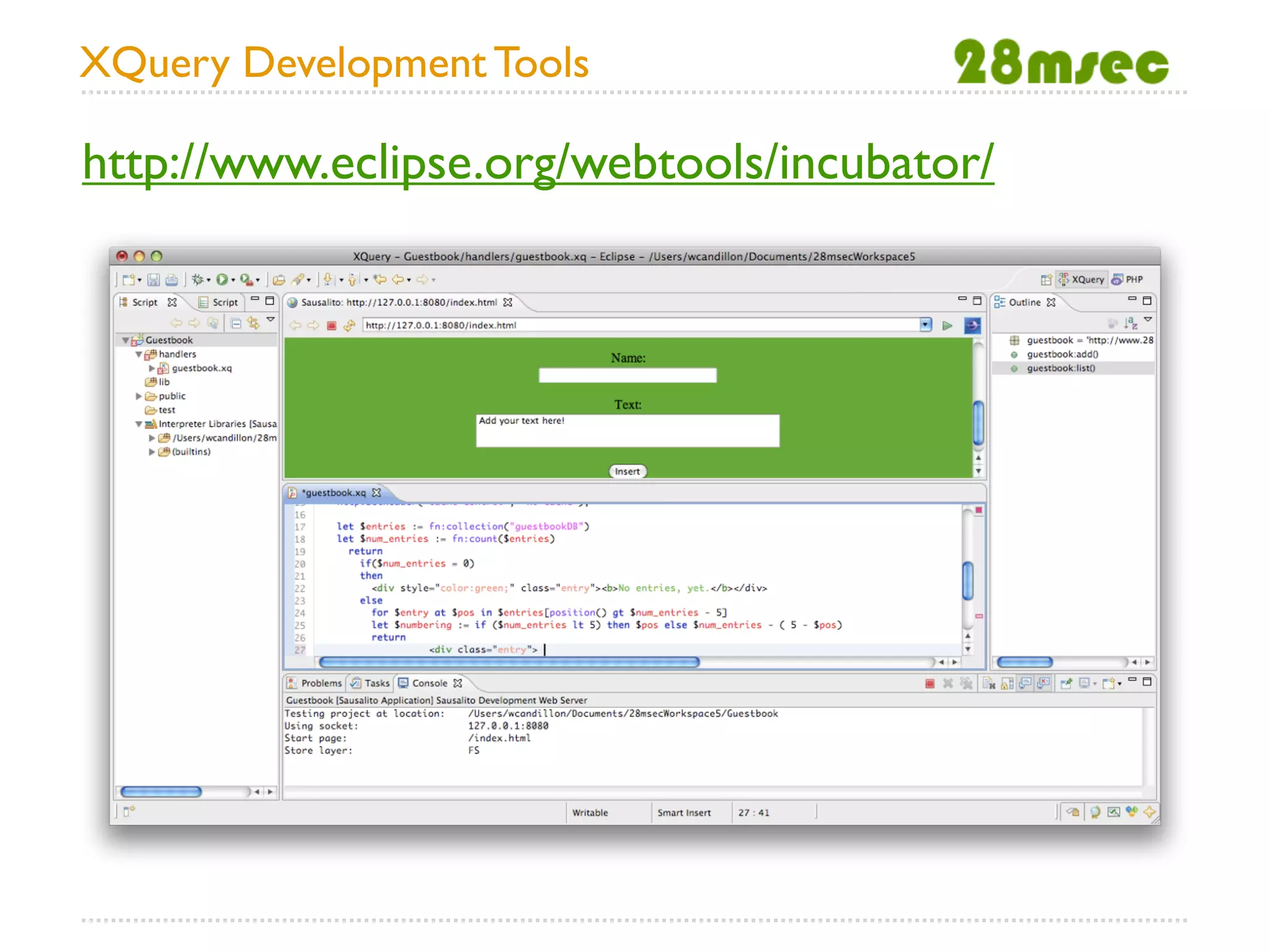This screenshot has width=1270, height=952.
Task: Click the Back navigation arrow in main toolbar
Action: pyautogui.click(x=399, y=280)
